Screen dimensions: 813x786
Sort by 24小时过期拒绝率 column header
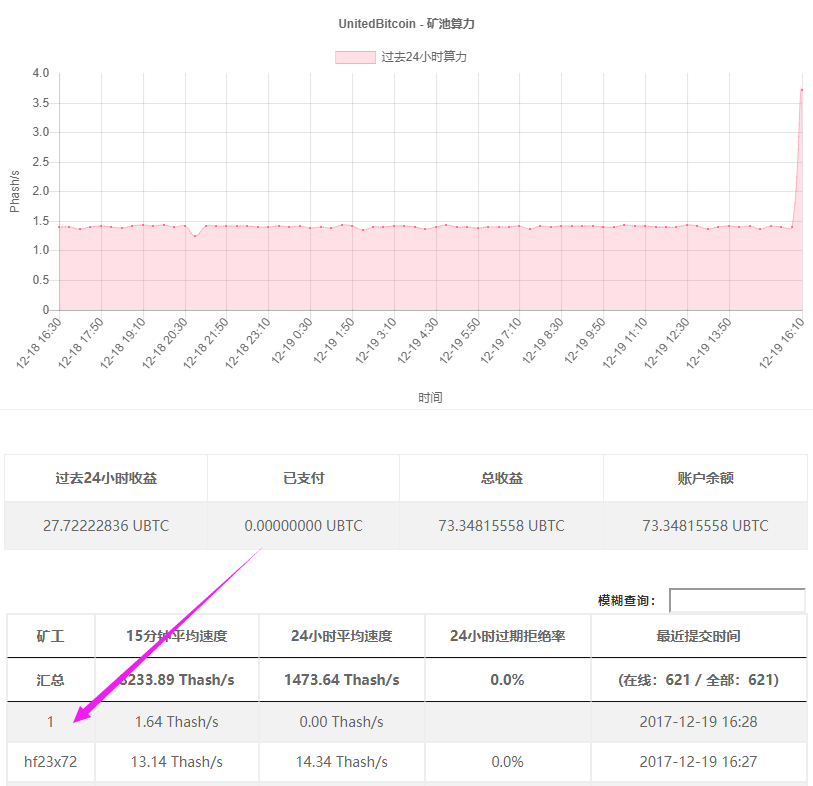507,636
